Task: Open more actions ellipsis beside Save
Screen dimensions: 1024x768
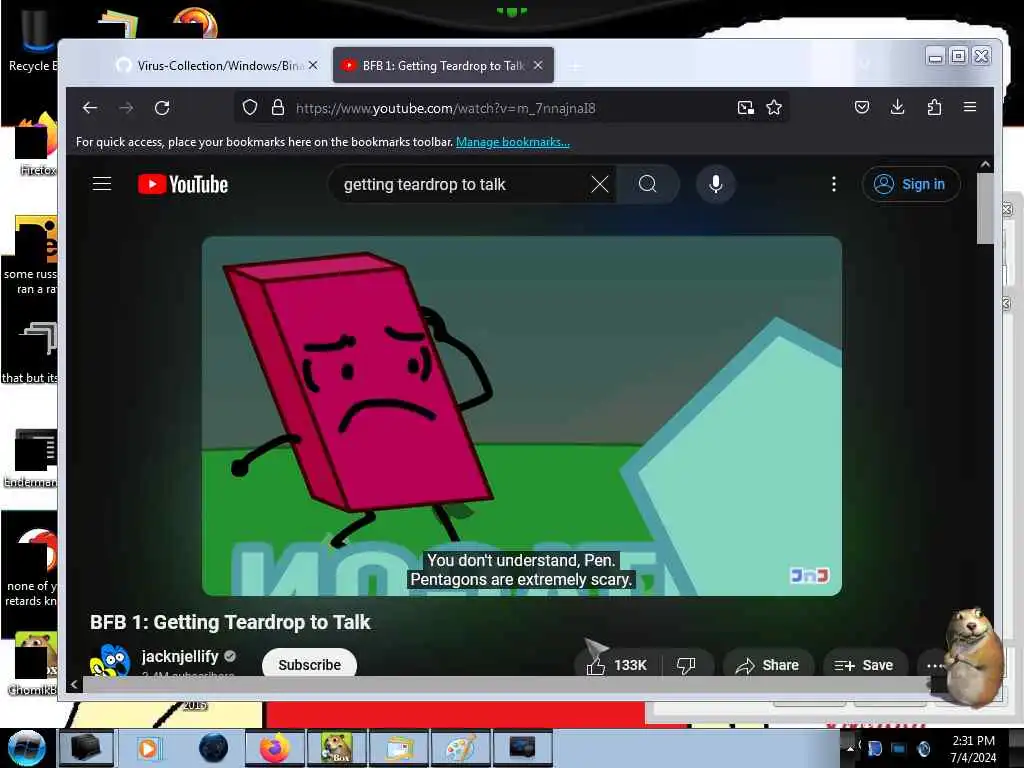Action: tap(935, 665)
